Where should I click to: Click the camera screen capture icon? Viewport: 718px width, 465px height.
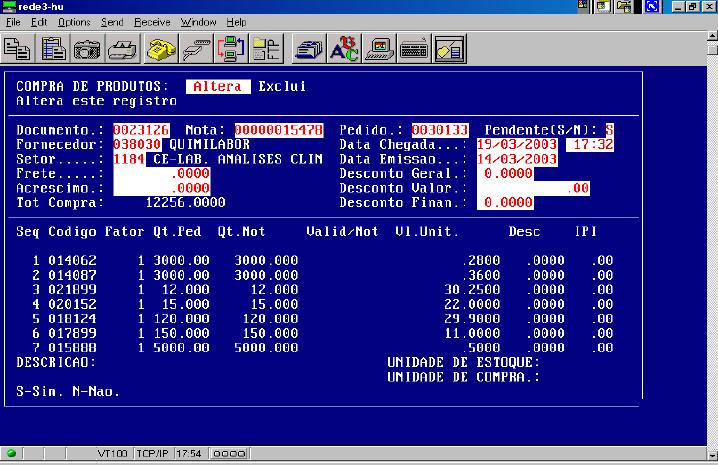pos(87,49)
